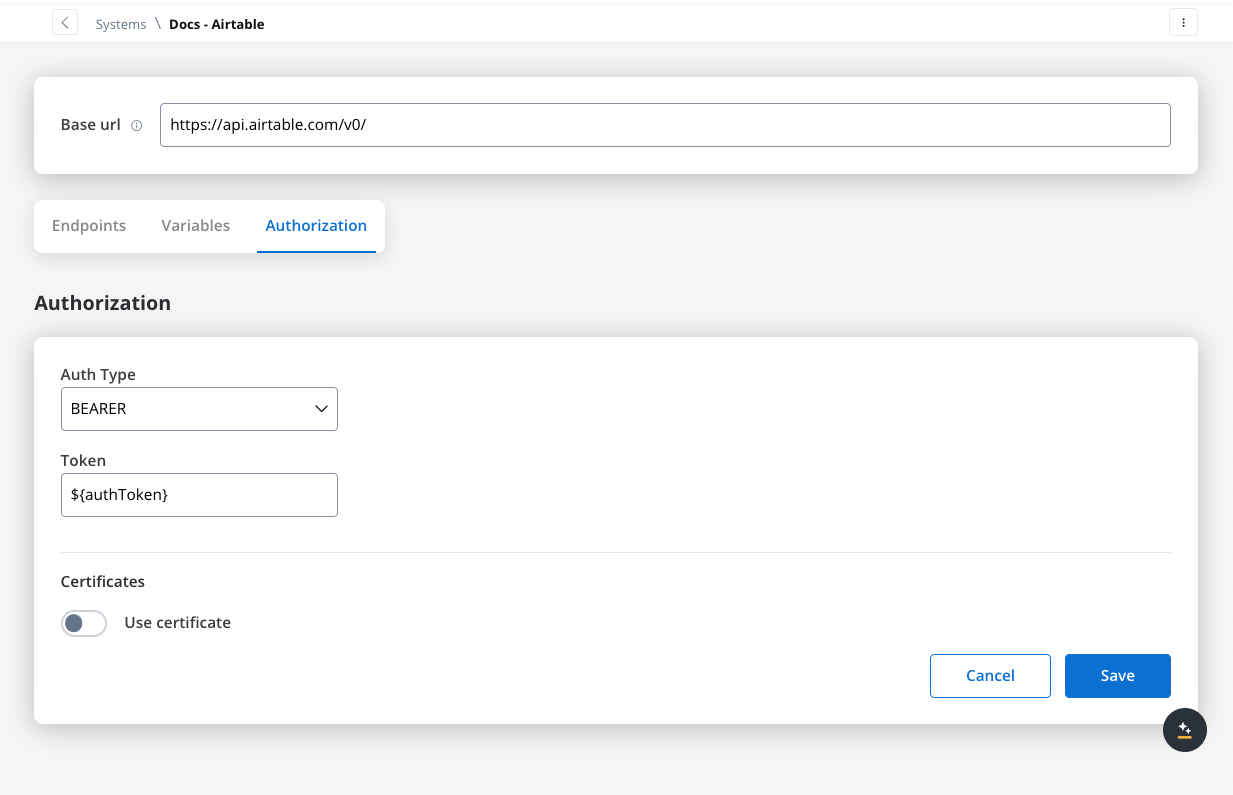This screenshot has width=1233, height=795.
Task: Click the back arrow next to Systems
Action: coord(65,23)
